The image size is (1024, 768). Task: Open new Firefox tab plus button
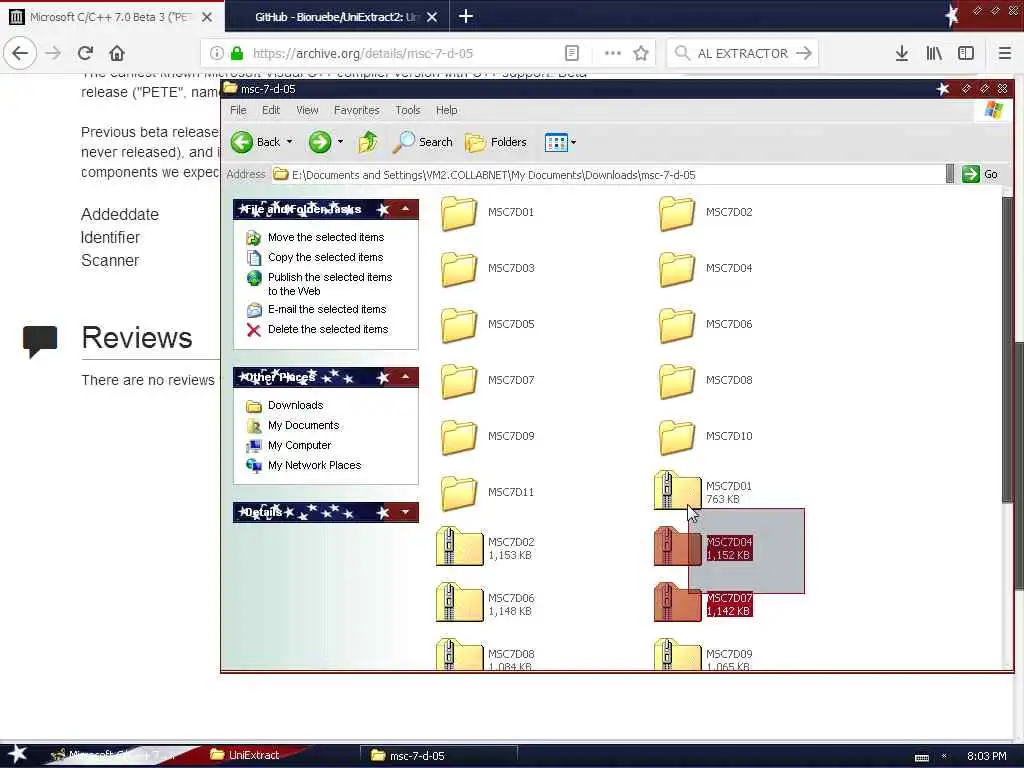[466, 16]
